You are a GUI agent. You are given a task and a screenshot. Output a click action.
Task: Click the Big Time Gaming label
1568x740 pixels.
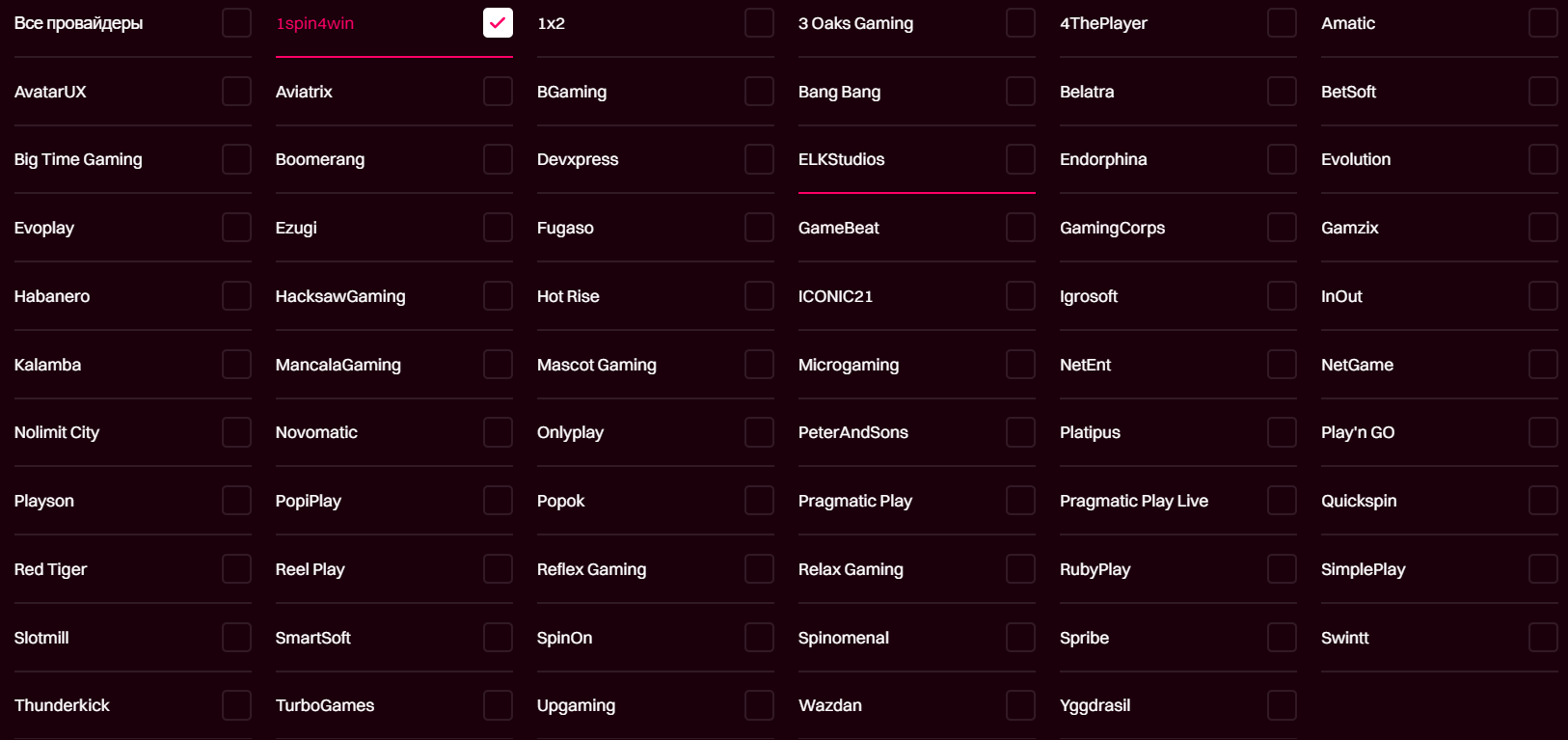coord(78,159)
